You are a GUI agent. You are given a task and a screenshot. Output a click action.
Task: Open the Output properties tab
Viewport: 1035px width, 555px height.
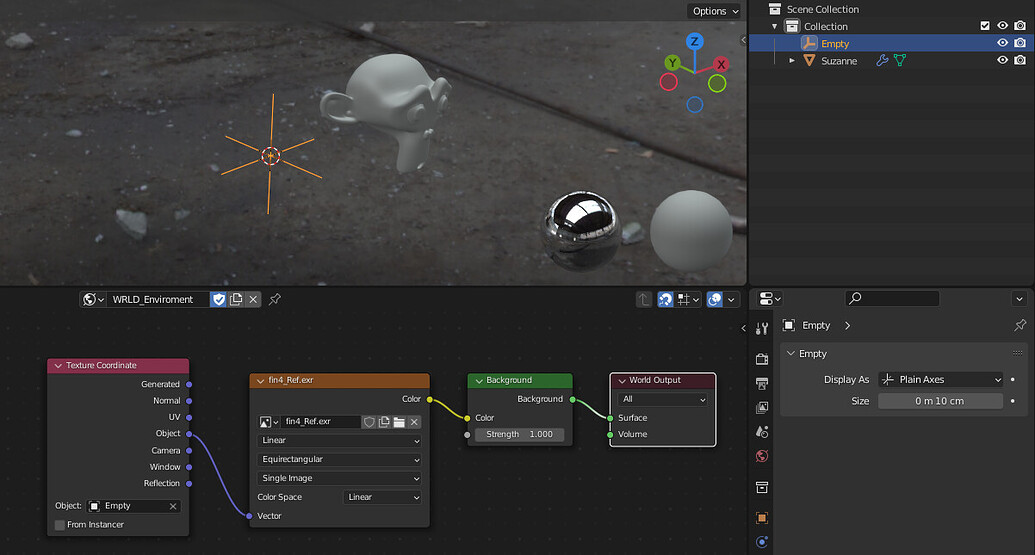tap(762, 383)
